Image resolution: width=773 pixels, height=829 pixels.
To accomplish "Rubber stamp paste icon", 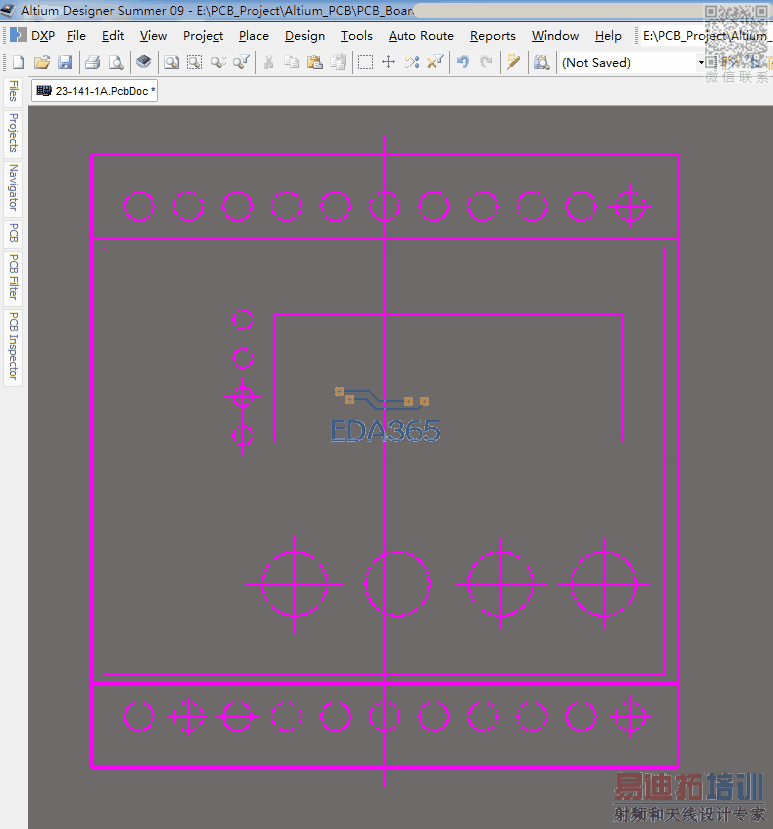I will pyautogui.click(x=338, y=62).
